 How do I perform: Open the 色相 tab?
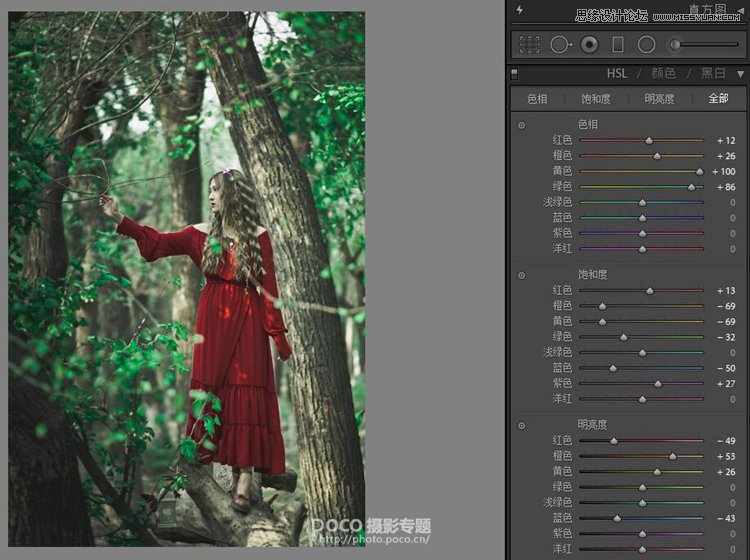(537, 99)
